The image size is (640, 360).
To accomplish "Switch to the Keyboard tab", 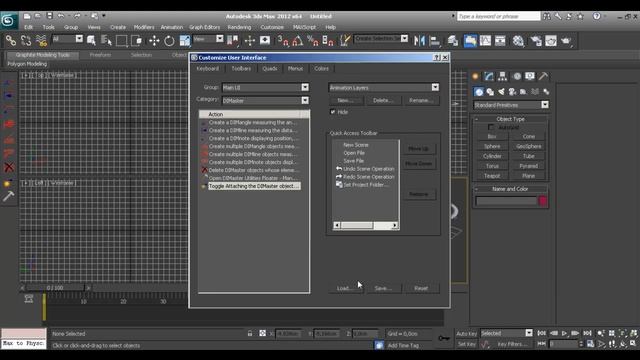I will click(207, 69).
